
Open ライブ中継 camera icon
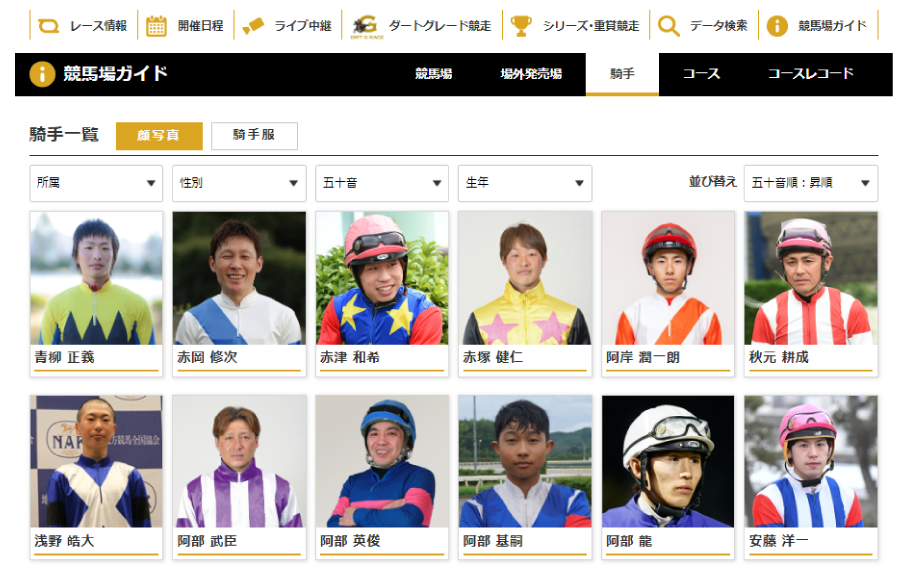tap(253, 25)
